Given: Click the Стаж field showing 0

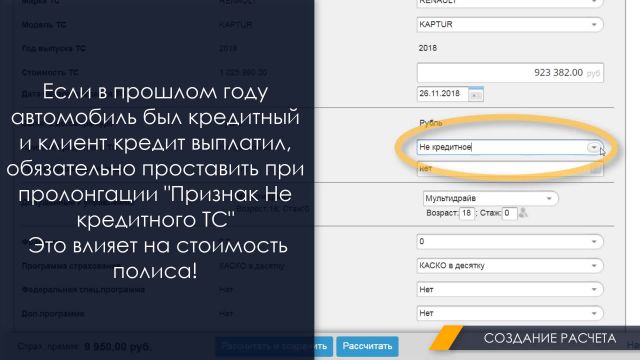Looking at the screenshot, I should [x=509, y=213].
